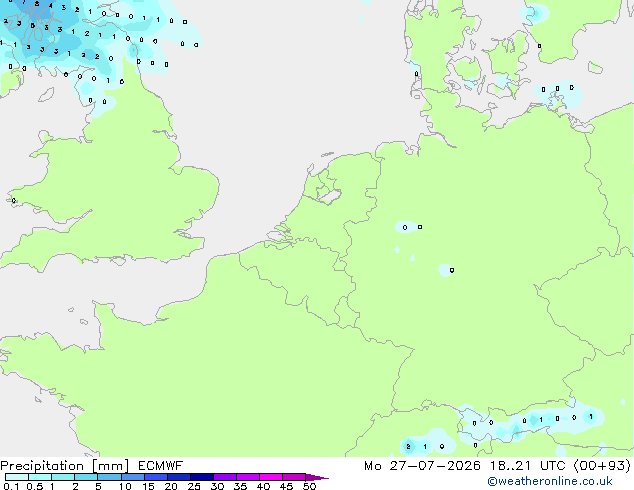Select the 0.1 mm legend color swatch
Viewport: 634px width, 490px height.
coord(17,477)
